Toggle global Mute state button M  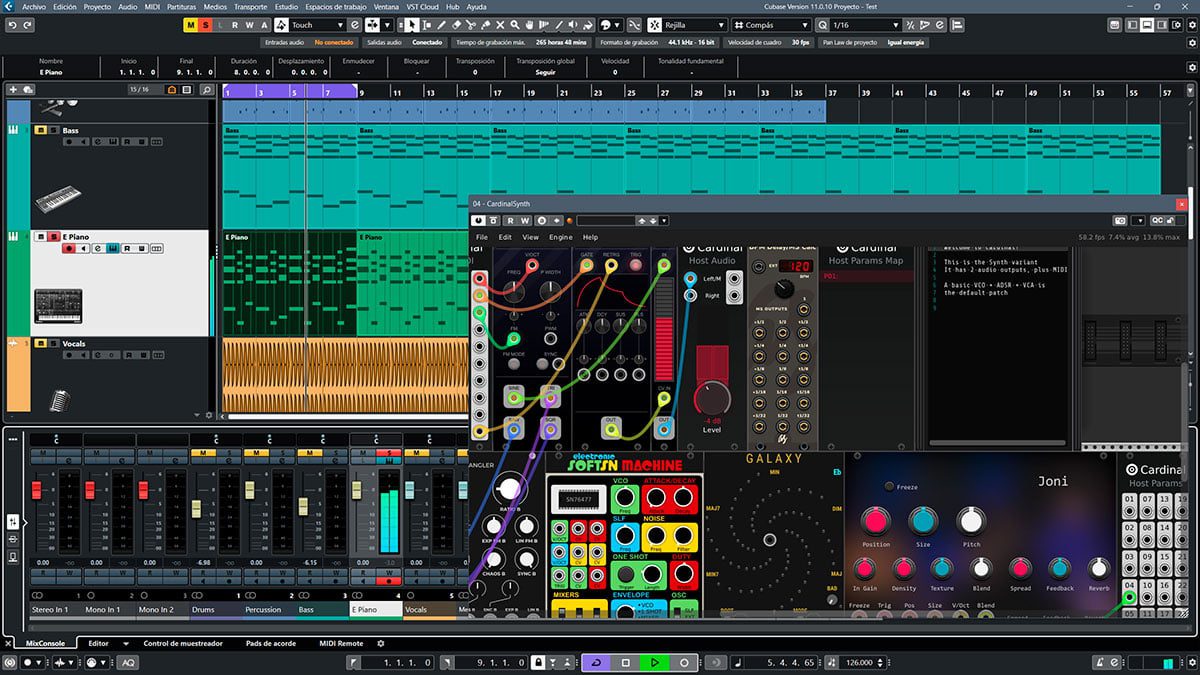click(191, 24)
